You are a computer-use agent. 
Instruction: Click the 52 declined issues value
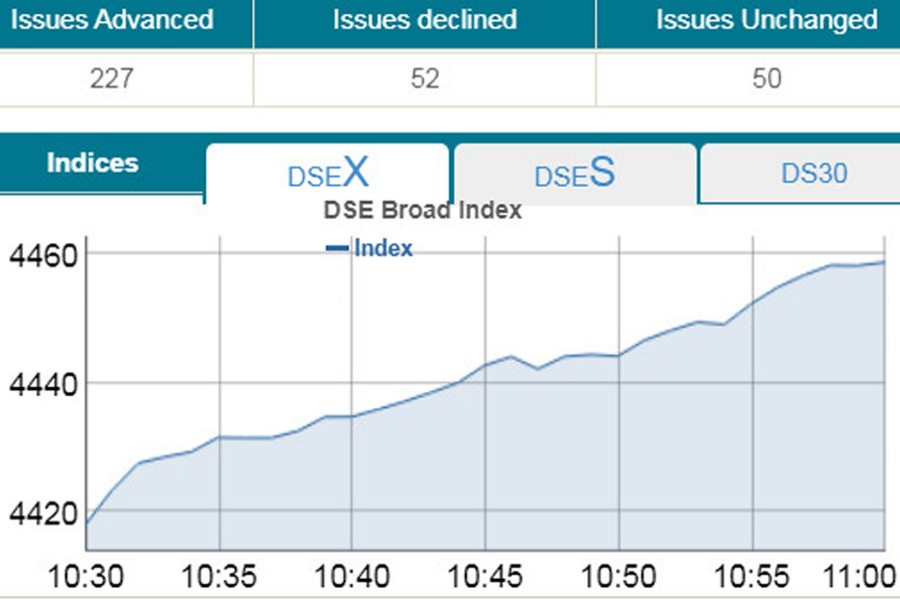point(425,78)
